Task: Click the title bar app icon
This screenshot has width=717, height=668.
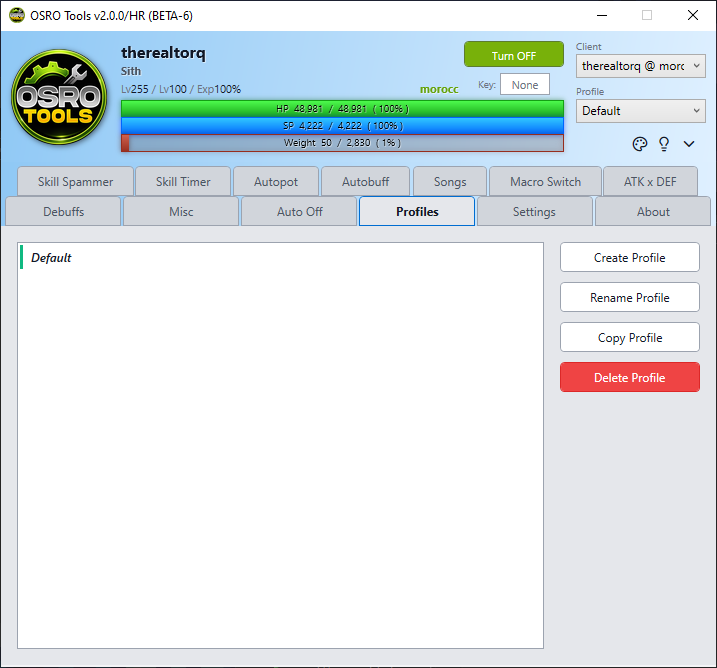Action: point(16,15)
